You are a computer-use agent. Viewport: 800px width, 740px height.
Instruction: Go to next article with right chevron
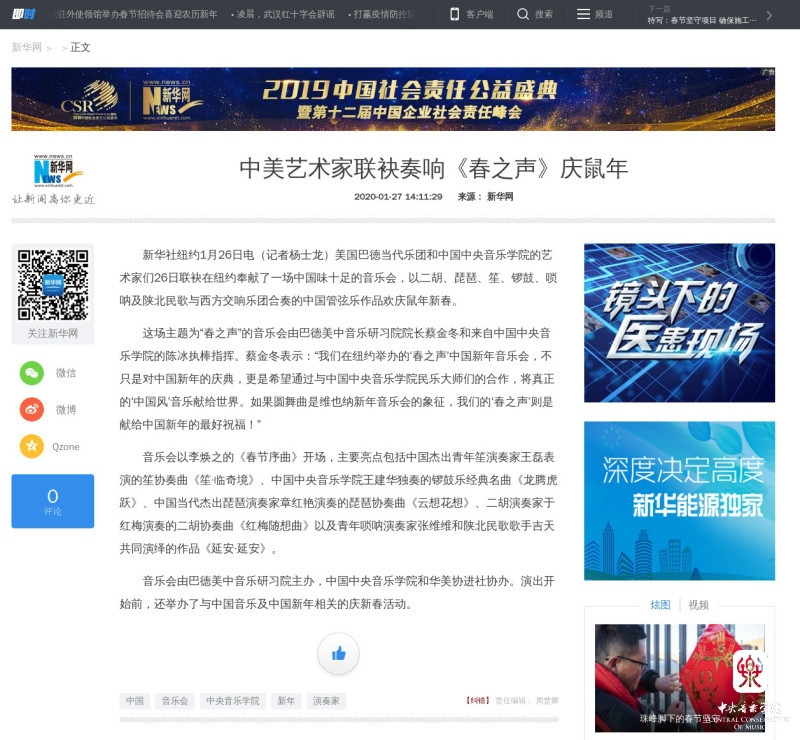769,15
